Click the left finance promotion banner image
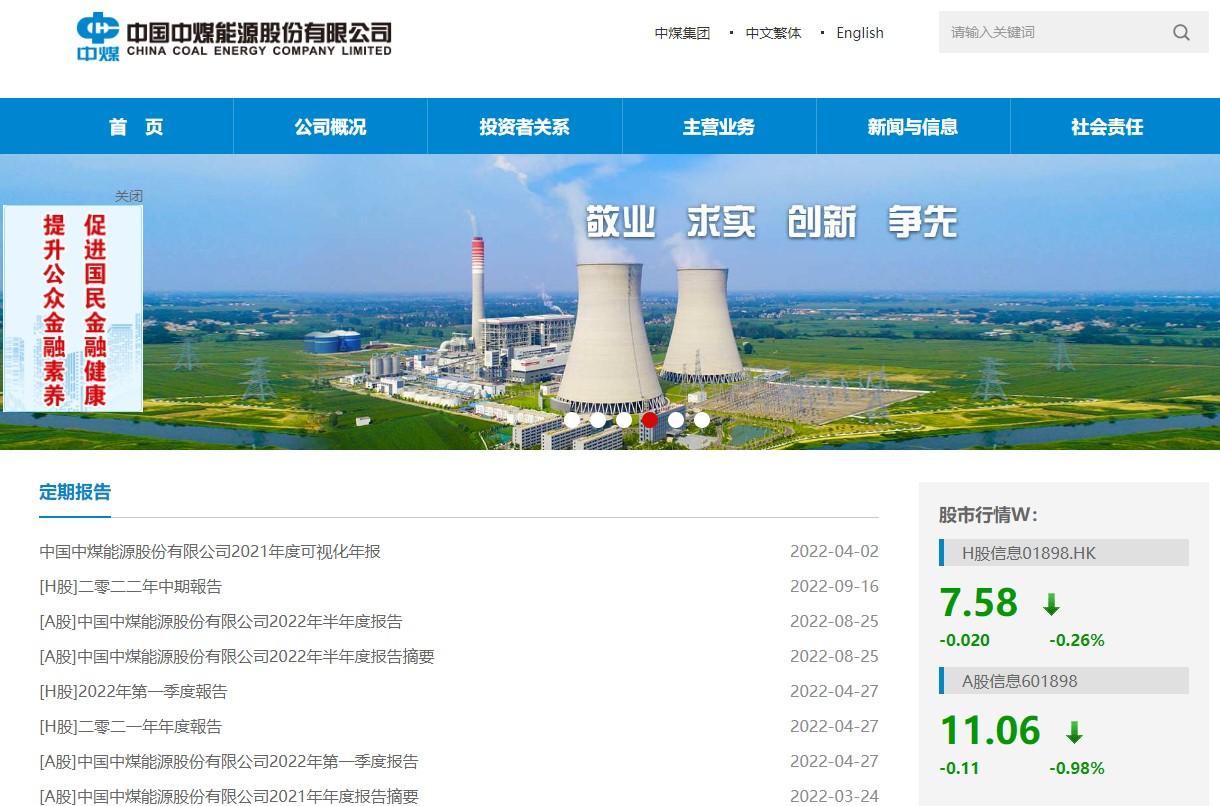This screenshot has height=806, width=1220. click(73, 308)
